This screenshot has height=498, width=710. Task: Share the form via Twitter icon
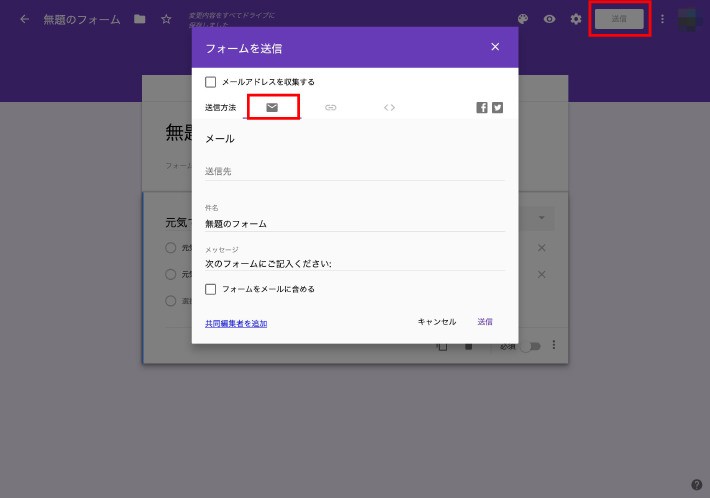pos(497,107)
